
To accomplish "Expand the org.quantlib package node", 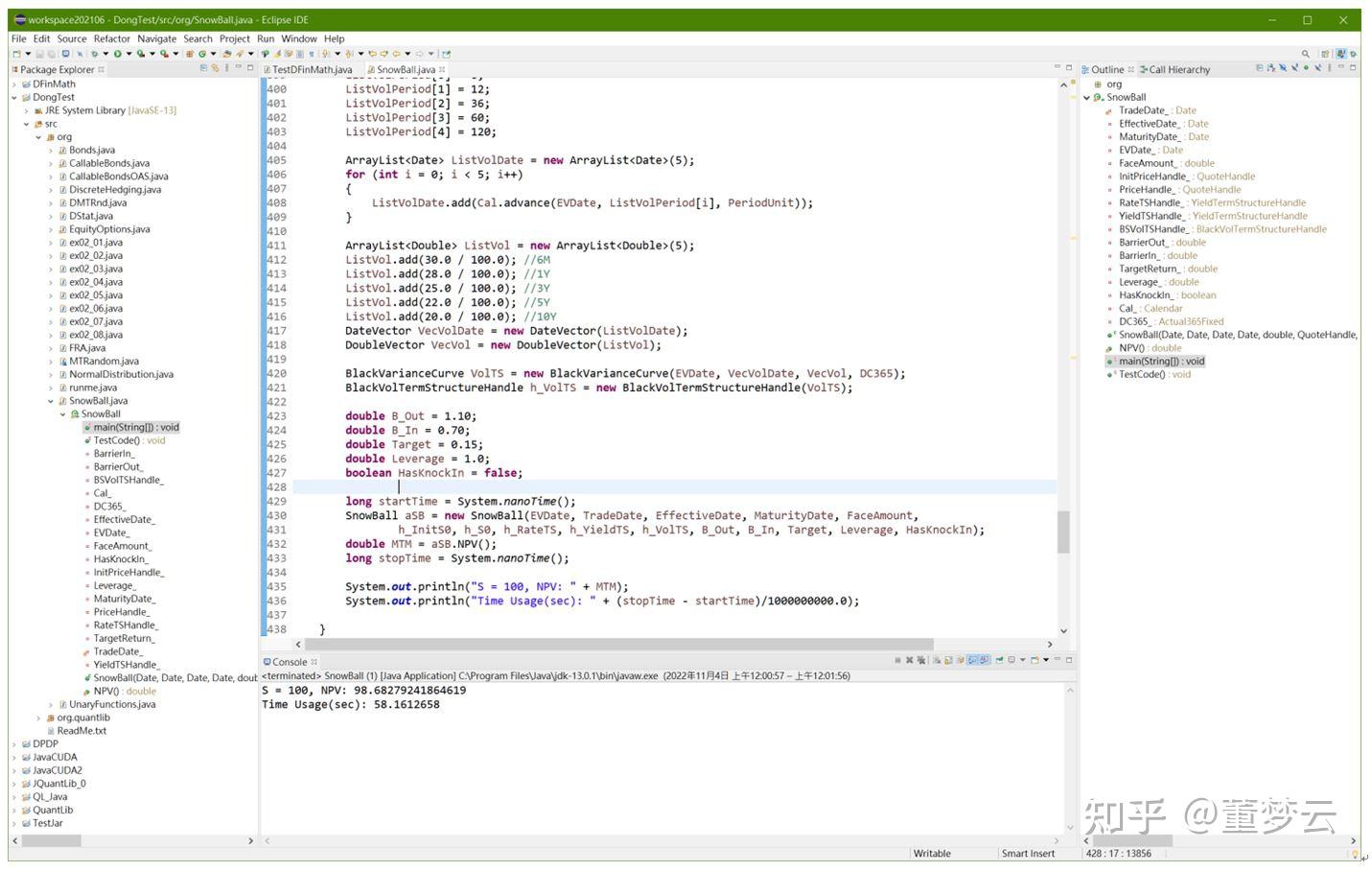I will [x=38, y=718].
